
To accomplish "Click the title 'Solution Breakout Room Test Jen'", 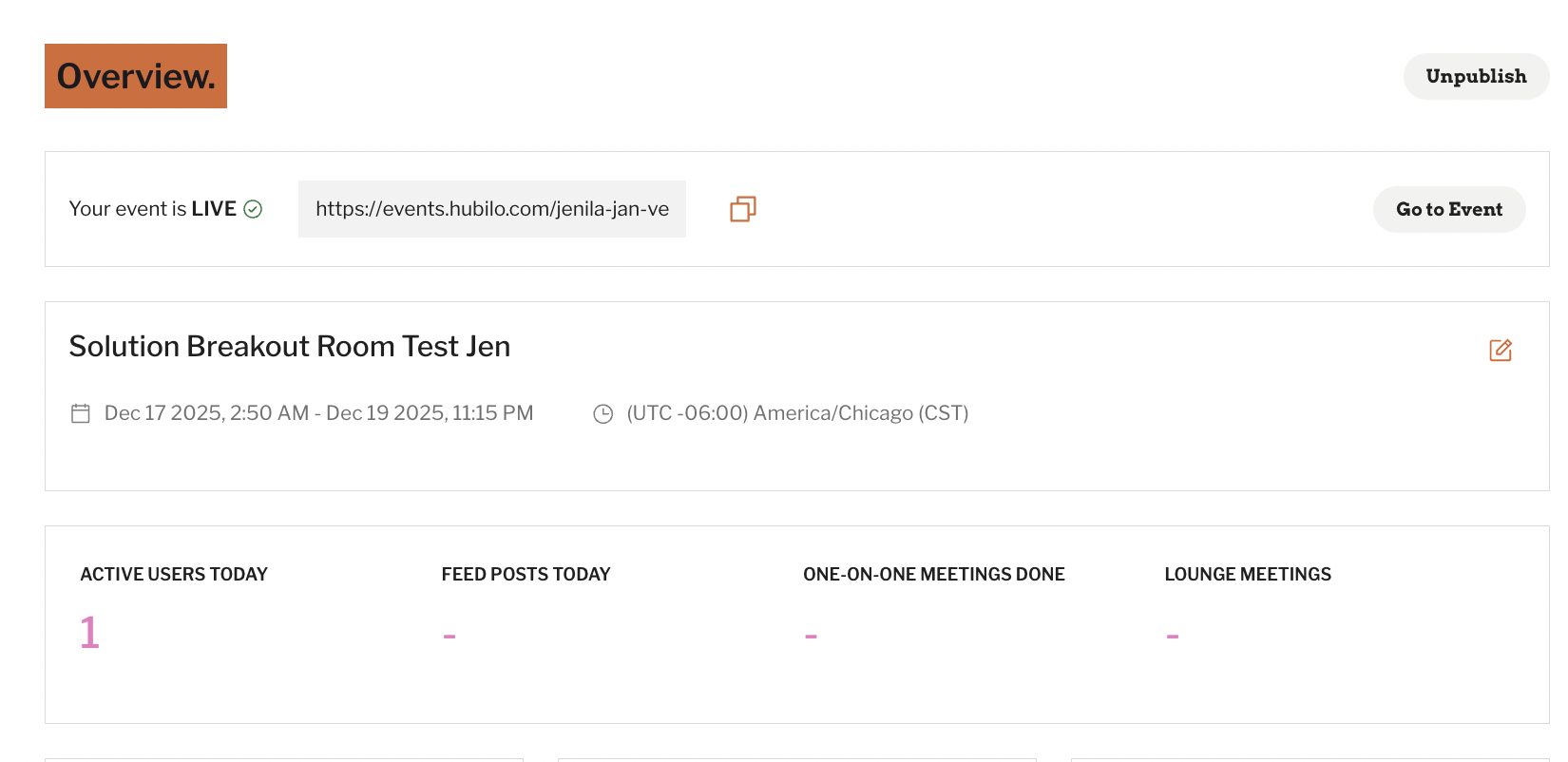I will pyautogui.click(x=290, y=347).
